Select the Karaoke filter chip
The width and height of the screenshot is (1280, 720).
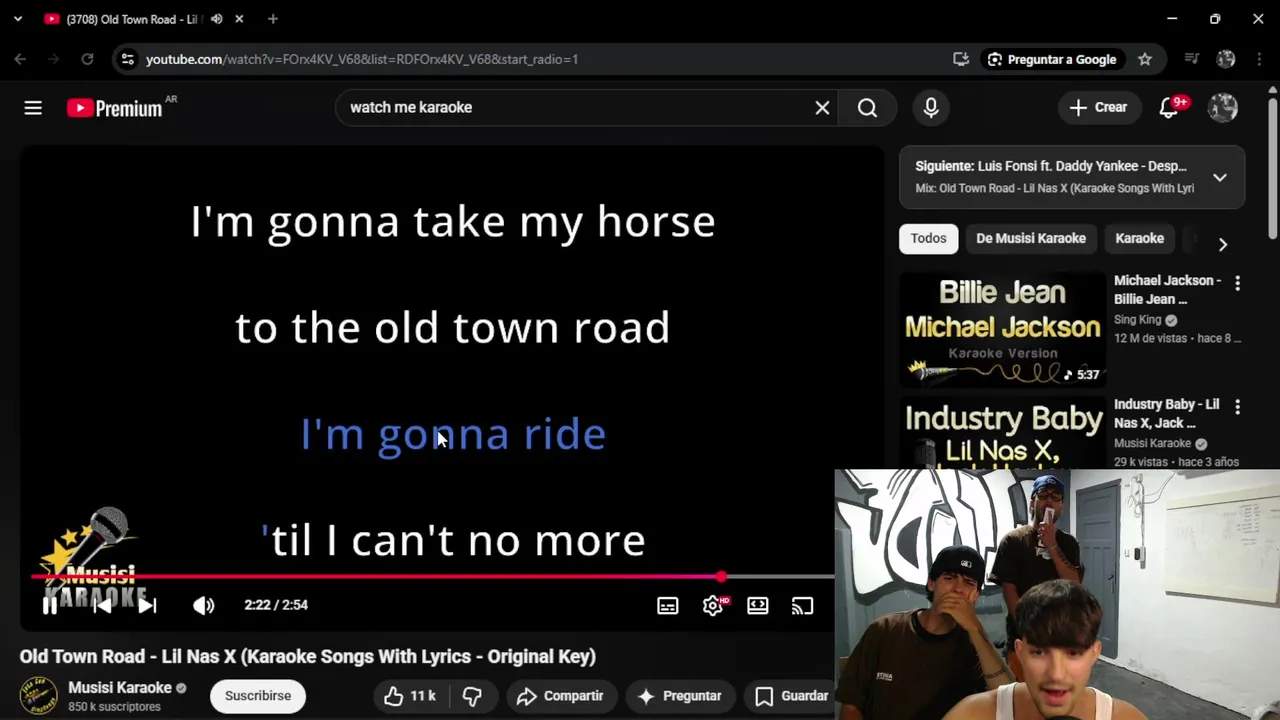(x=1139, y=238)
